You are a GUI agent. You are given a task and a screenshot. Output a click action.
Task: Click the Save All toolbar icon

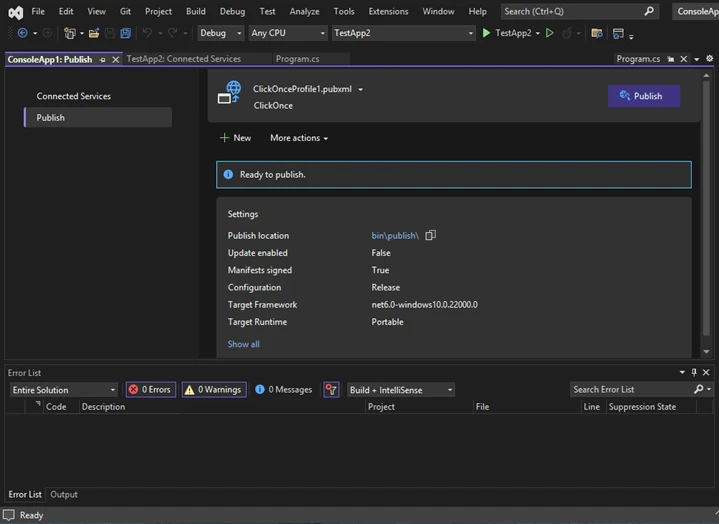125,33
